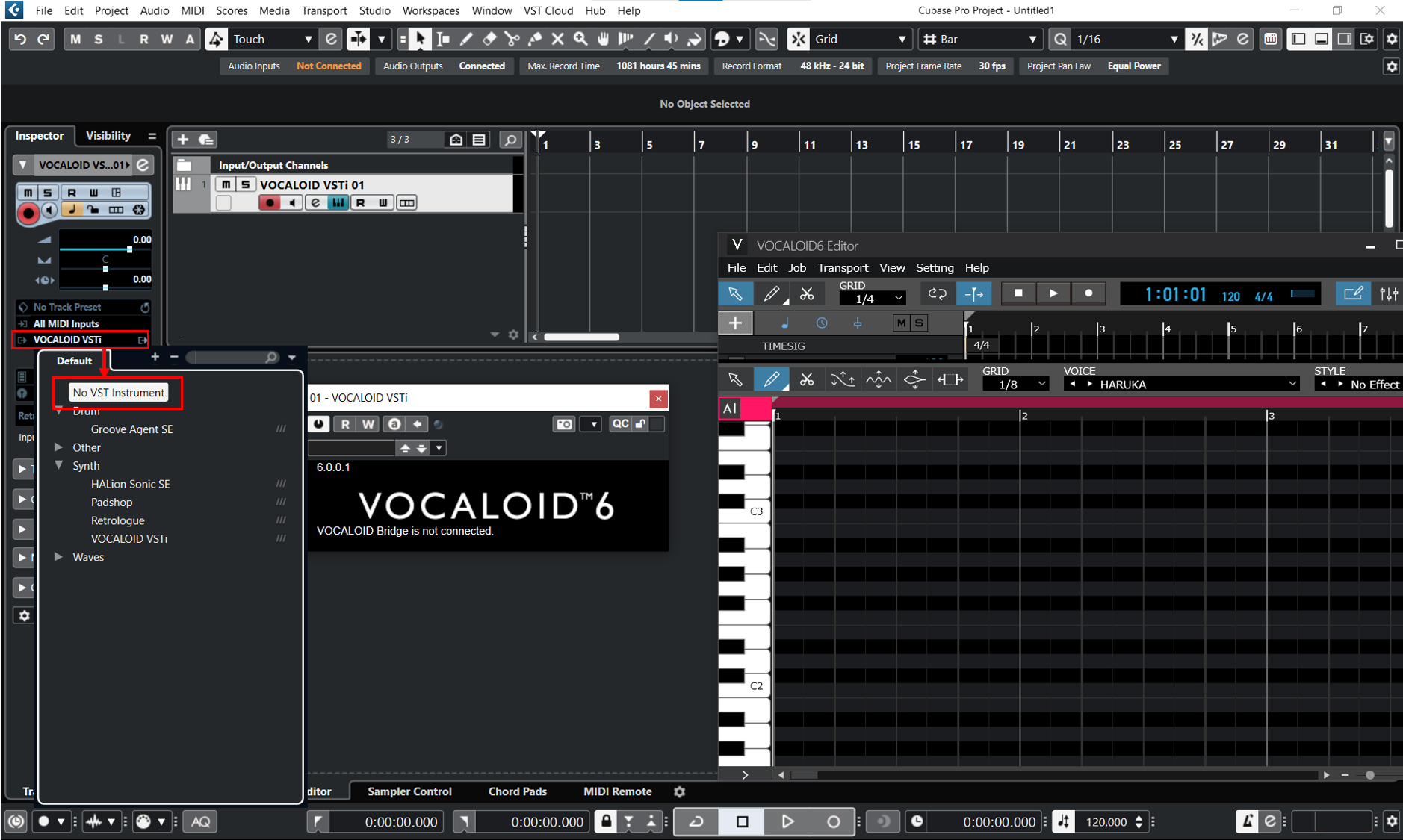The image size is (1403, 840).
Task: Open the VOCALOID6 mixer sliders icon
Action: 1389,294
